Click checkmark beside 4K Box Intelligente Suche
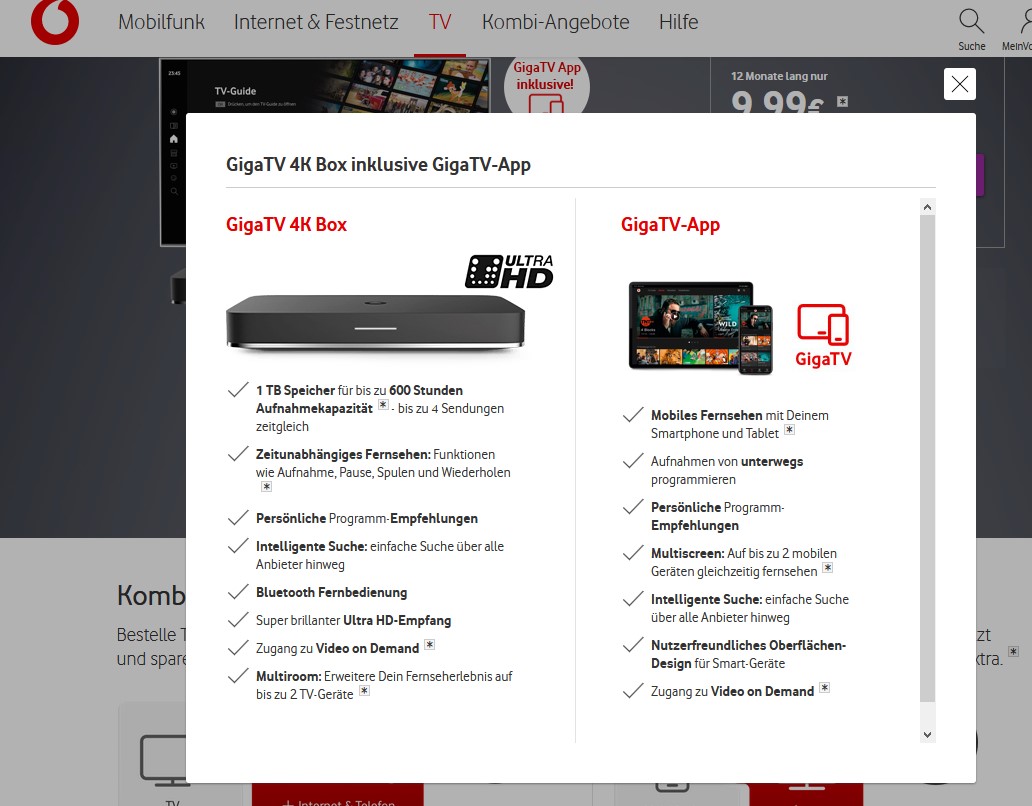The width and height of the screenshot is (1032, 806). click(238, 546)
